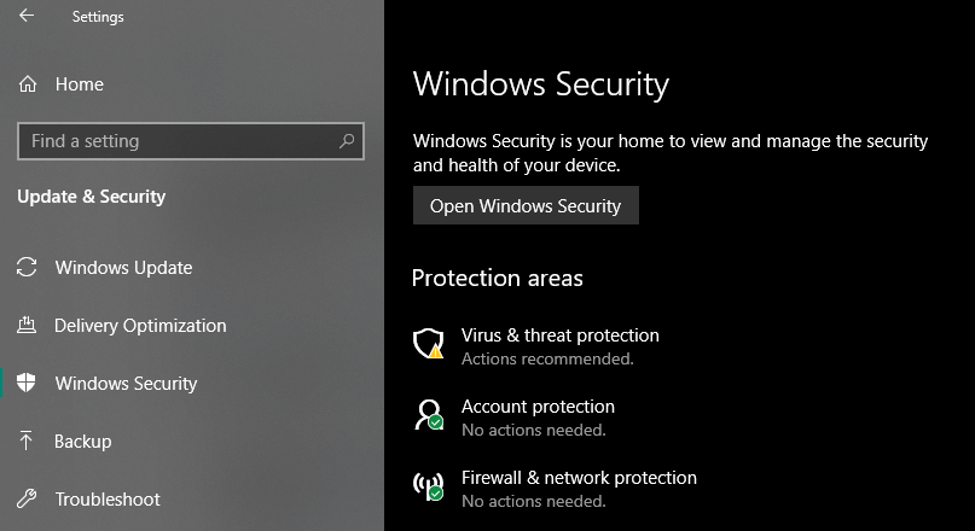Open Account protection text link
This screenshot has height=531, width=975.
[x=538, y=406]
